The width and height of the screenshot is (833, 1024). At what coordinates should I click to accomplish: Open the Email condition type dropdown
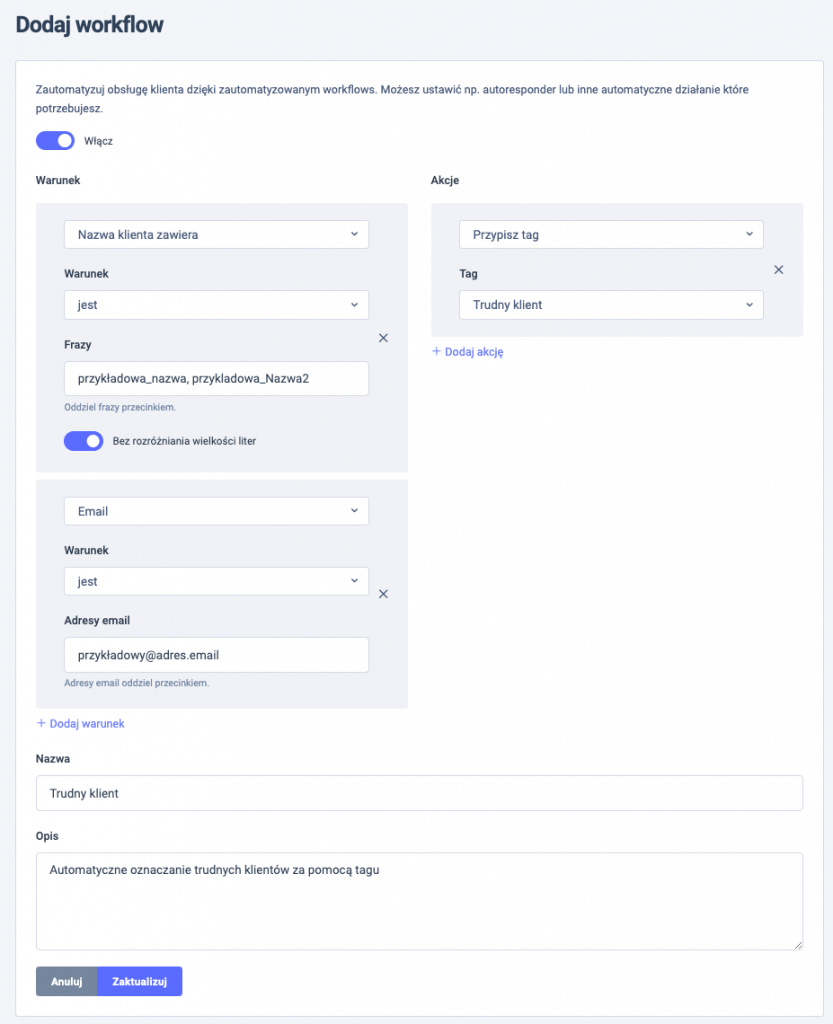(216, 511)
